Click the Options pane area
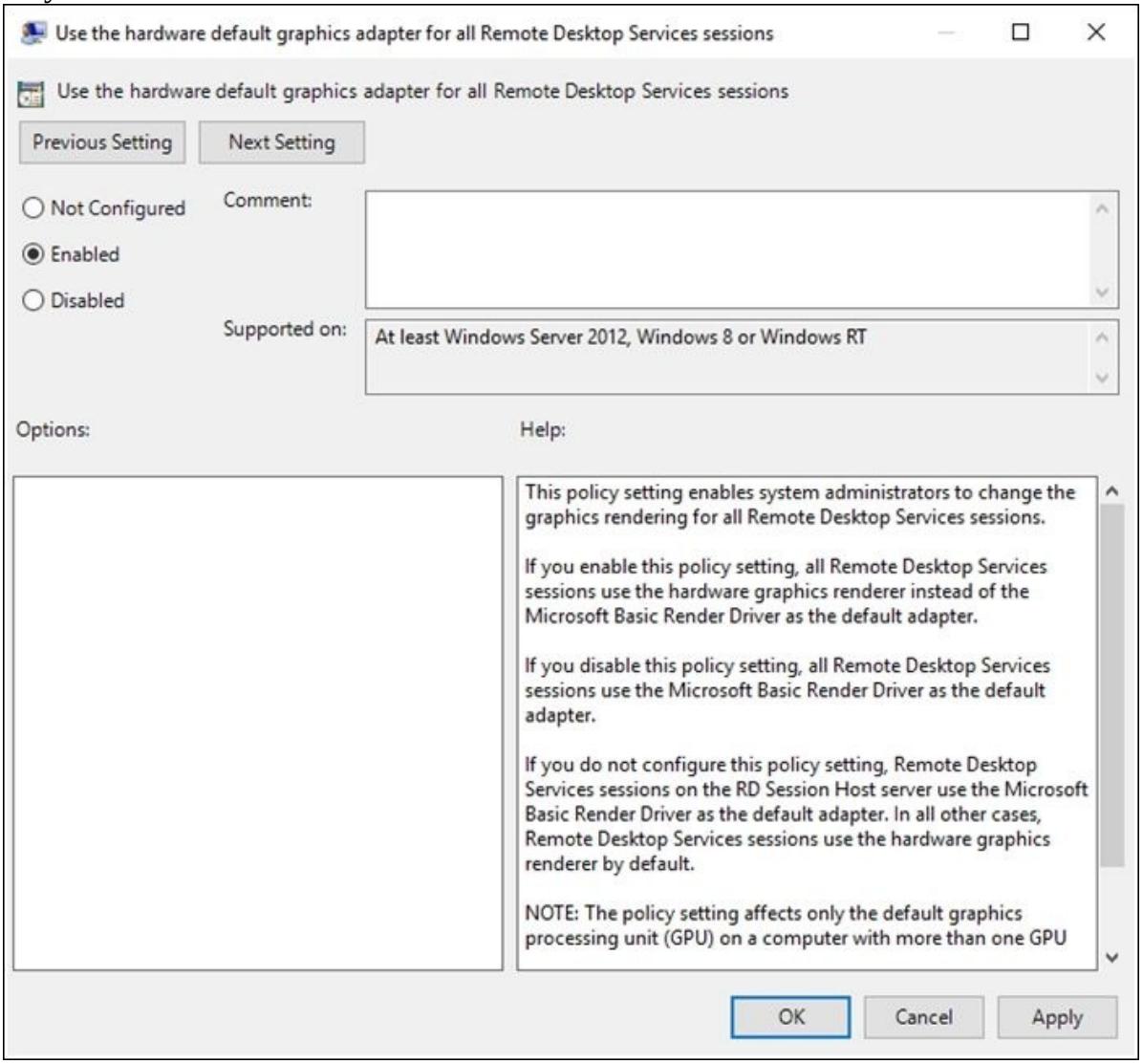 pyautogui.click(x=258, y=724)
